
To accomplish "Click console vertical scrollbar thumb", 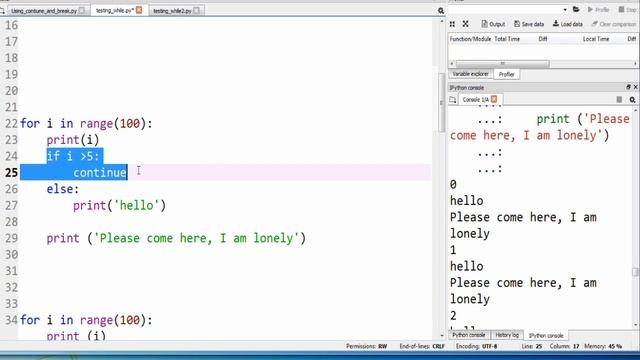I will (x=635, y=272).
